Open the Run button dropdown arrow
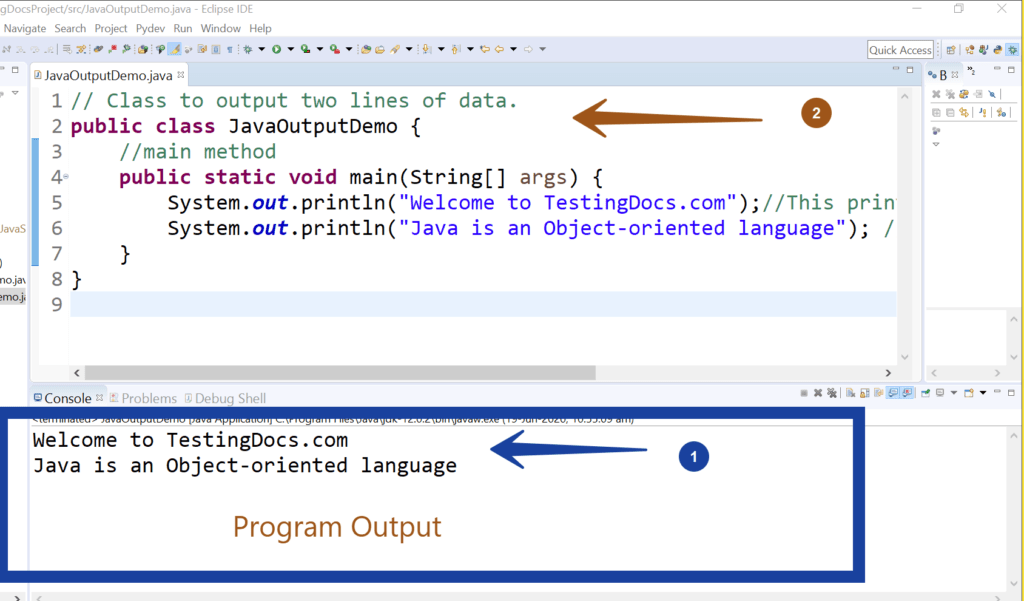Screen dimensions: 1024x601 pos(289,48)
